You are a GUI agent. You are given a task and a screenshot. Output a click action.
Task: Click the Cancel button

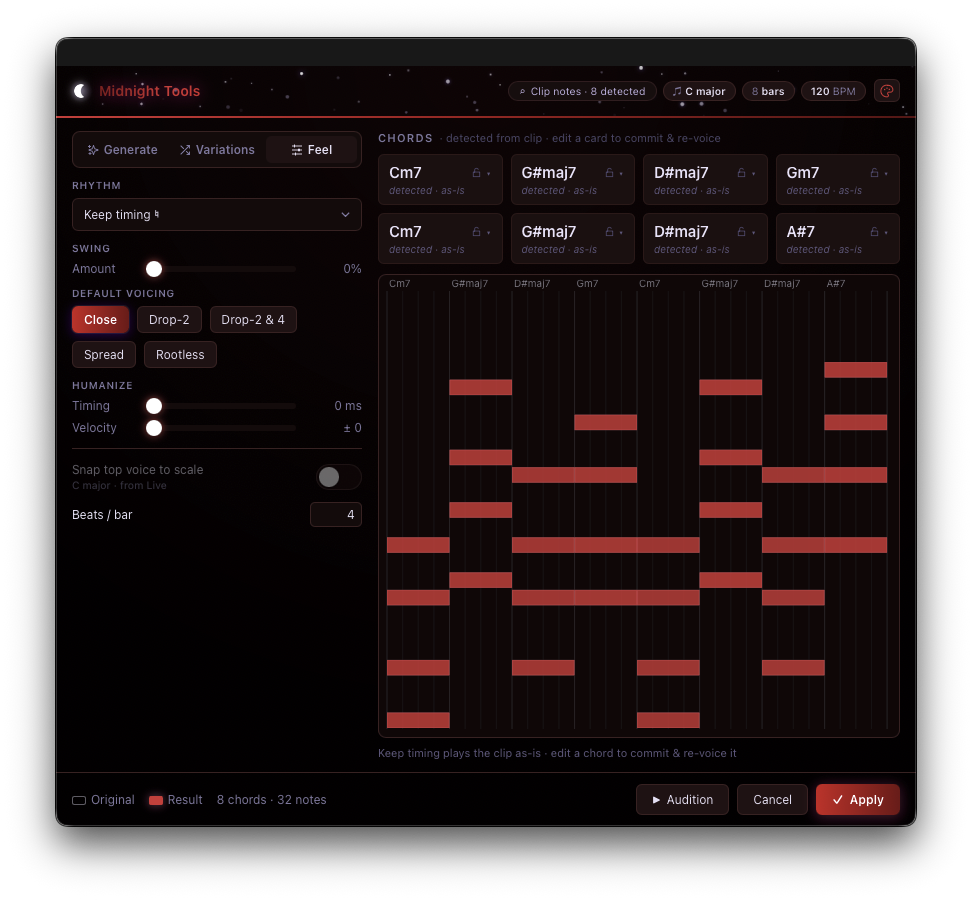(x=772, y=800)
